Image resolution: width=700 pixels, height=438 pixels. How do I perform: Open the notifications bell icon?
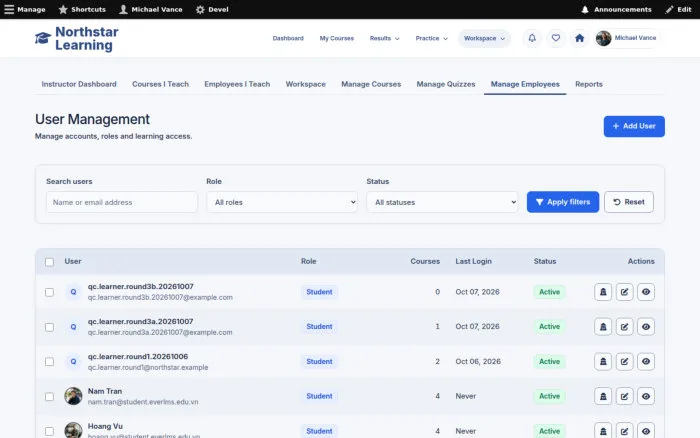pyautogui.click(x=532, y=38)
